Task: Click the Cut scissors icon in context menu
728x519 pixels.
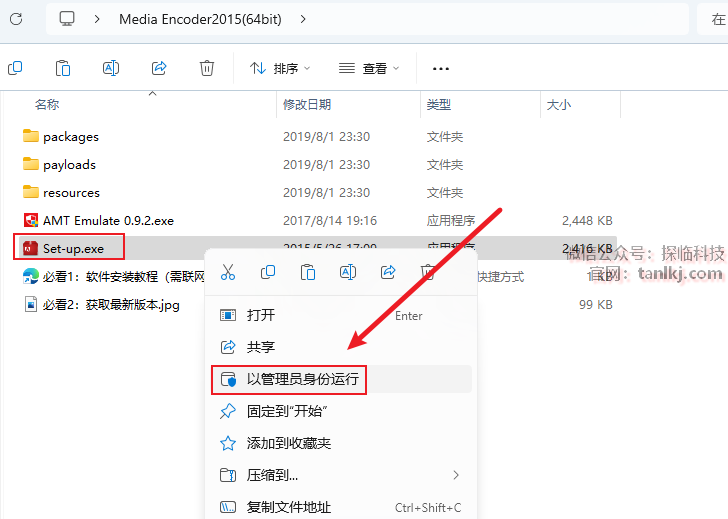Action: click(228, 272)
